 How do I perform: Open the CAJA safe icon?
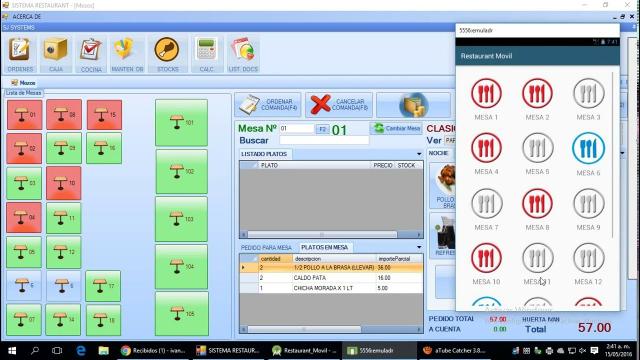(56, 54)
